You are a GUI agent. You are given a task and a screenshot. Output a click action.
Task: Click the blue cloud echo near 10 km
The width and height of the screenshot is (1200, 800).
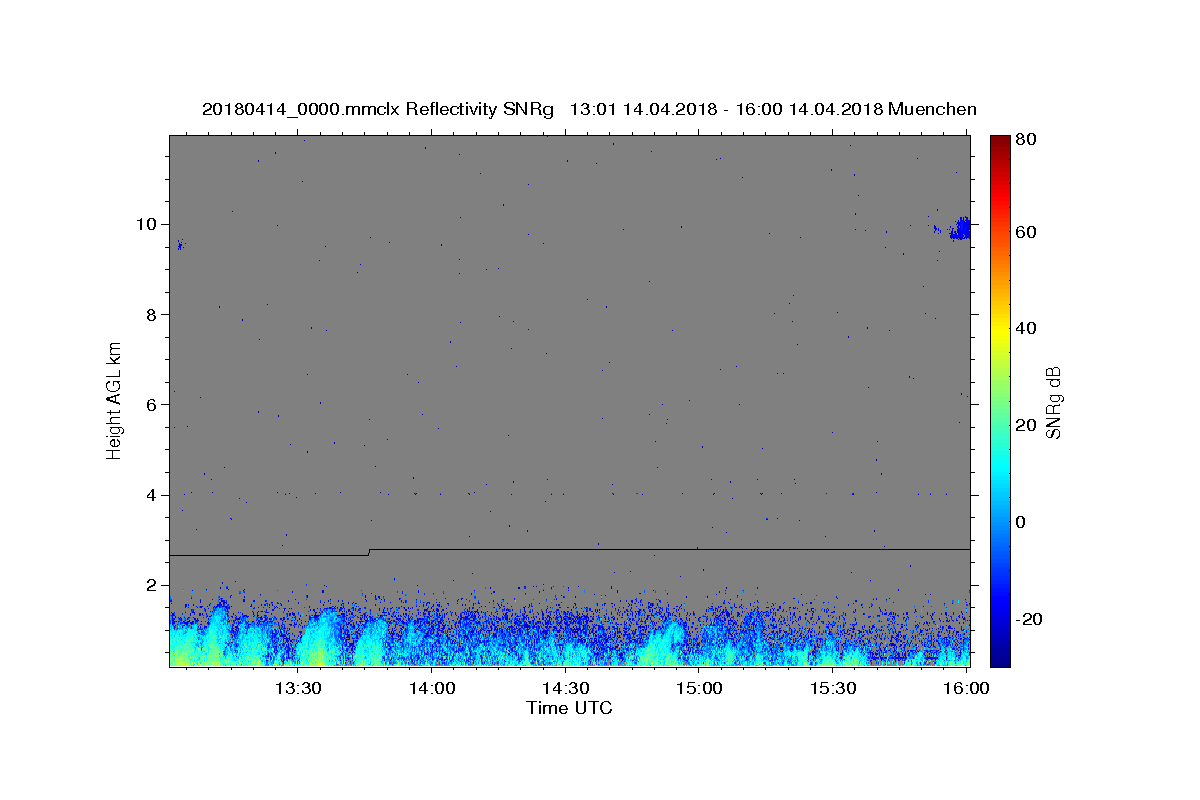coord(959,229)
